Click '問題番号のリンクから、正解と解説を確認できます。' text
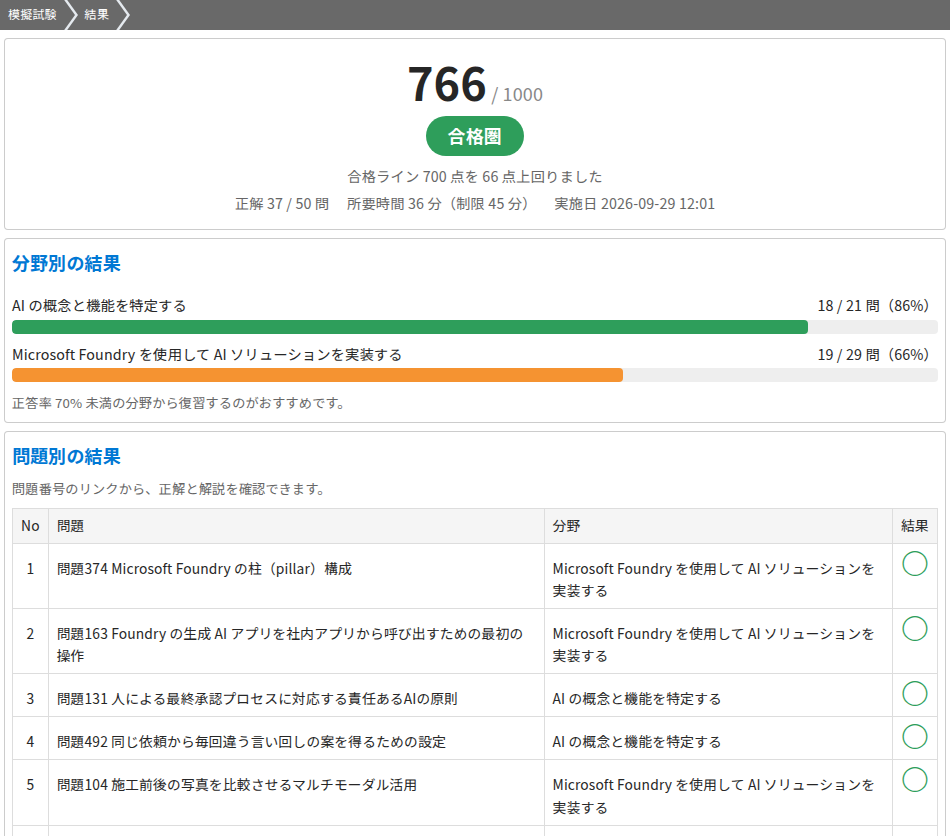950x836 pixels. pyautogui.click(x=170, y=489)
